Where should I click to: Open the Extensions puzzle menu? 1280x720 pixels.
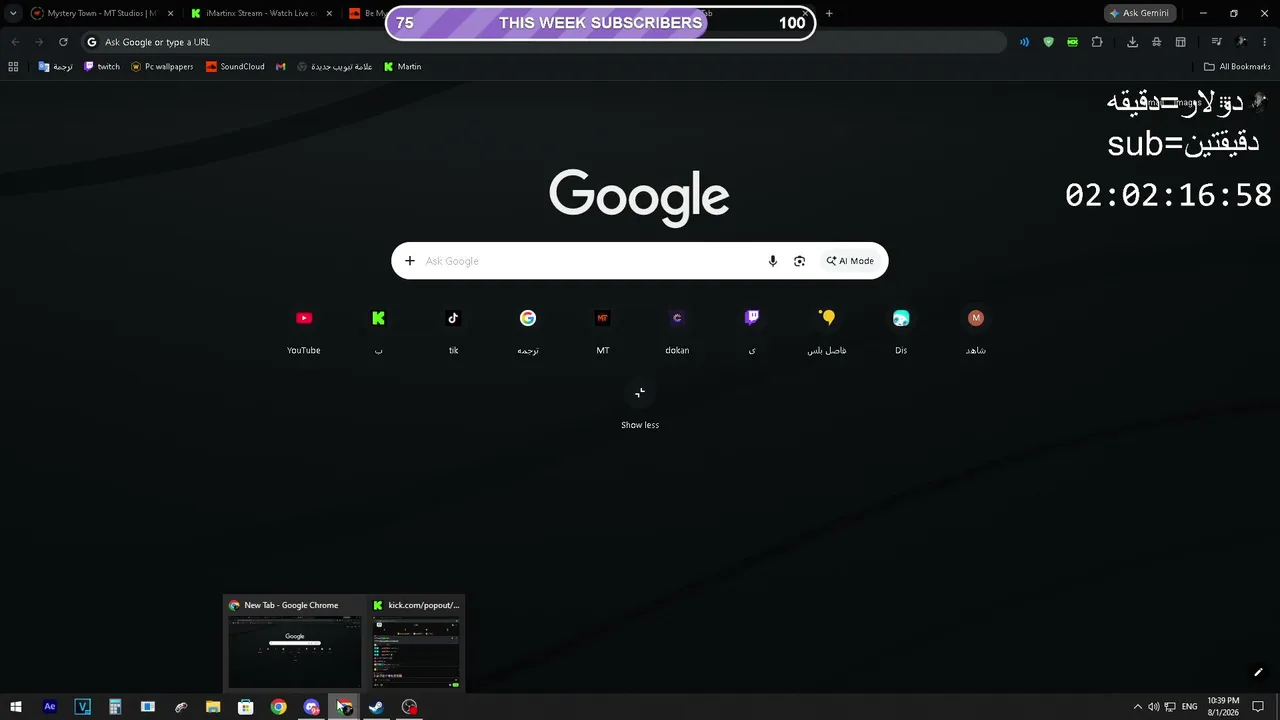(x=1097, y=42)
